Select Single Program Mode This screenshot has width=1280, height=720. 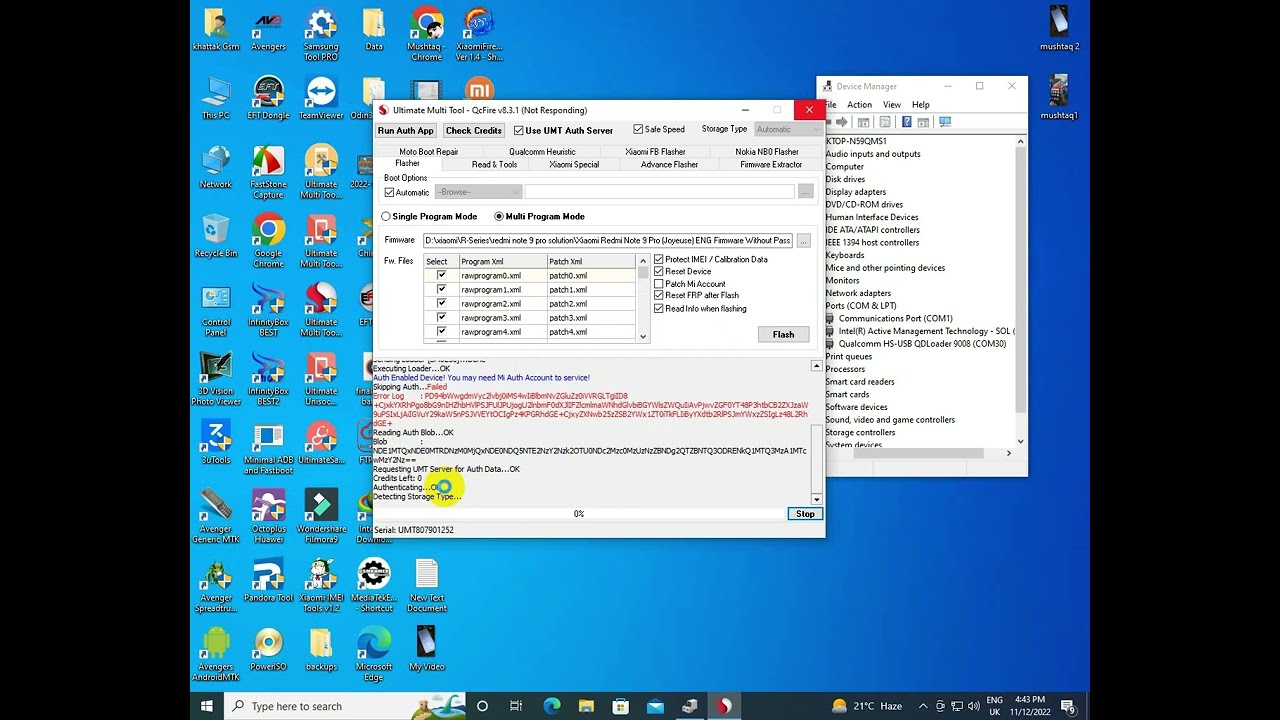[x=429, y=216]
